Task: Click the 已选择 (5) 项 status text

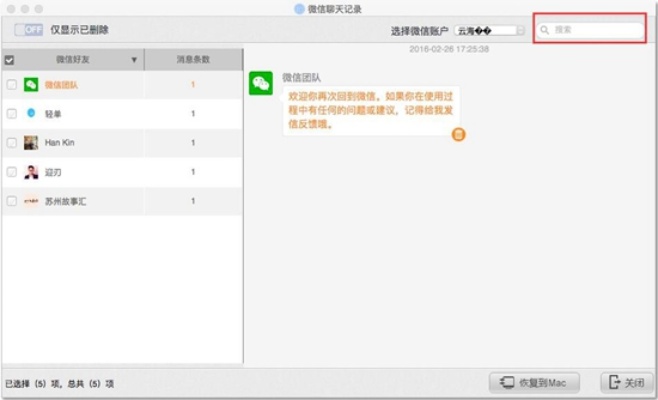Action: (59, 384)
